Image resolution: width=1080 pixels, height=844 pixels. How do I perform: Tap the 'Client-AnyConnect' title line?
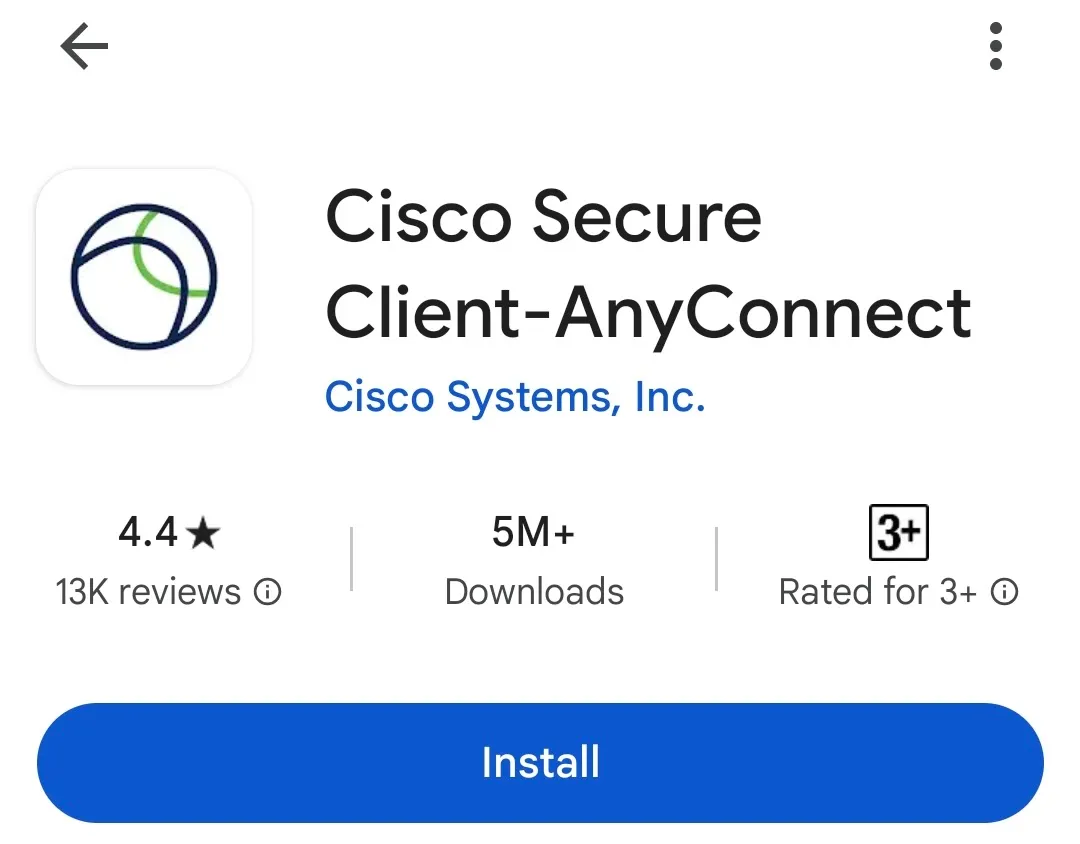(648, 312)
